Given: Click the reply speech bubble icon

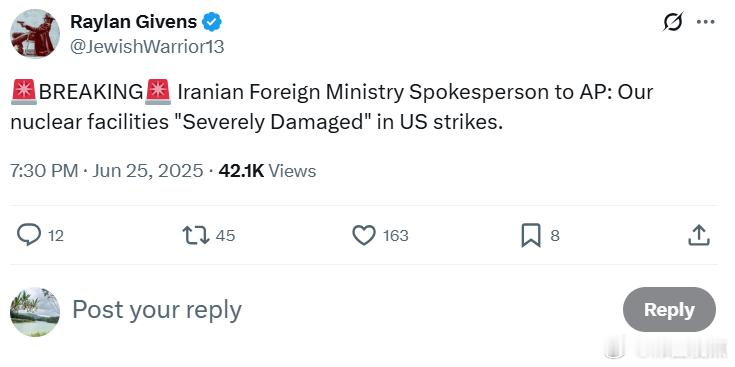Looking at the screenshot, I should [x=29, y=235].
